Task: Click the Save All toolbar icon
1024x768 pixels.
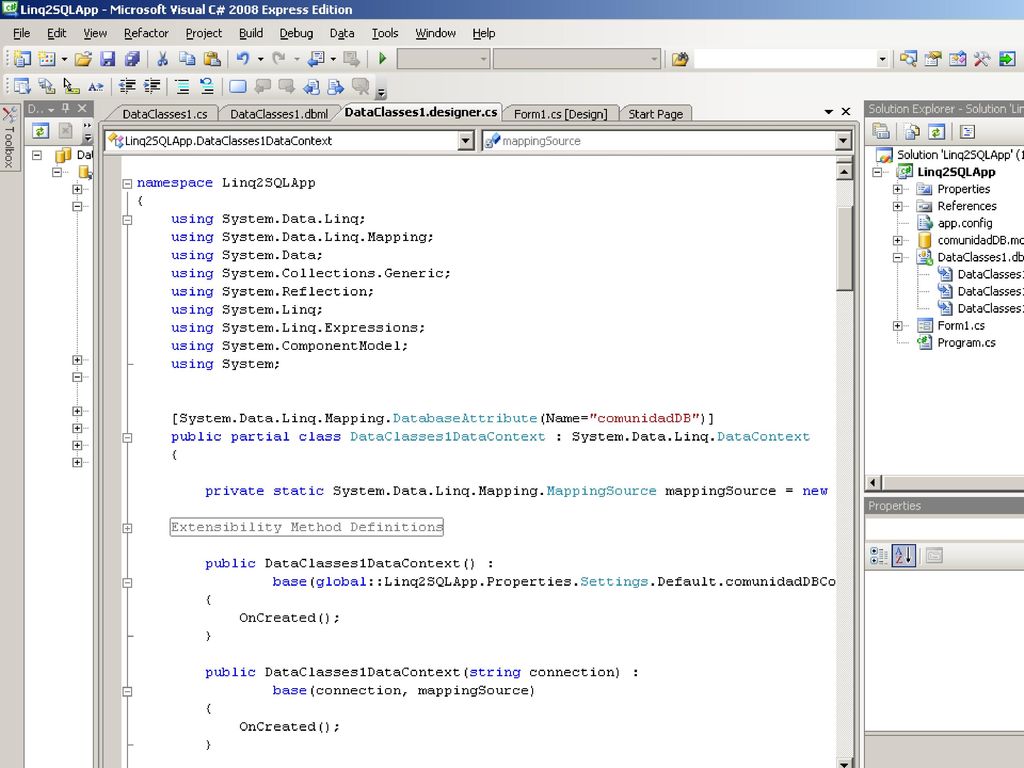Action: (x=133, y=59)
